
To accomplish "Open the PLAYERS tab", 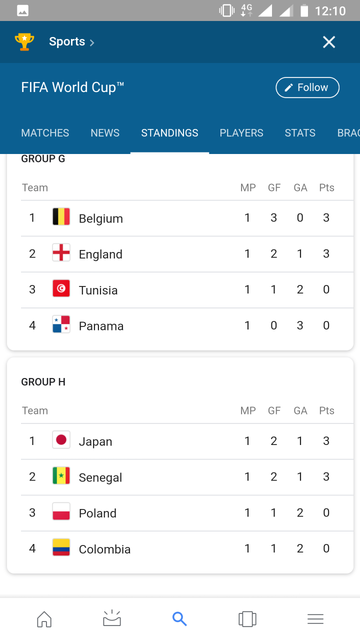I will tap(241, 133).
